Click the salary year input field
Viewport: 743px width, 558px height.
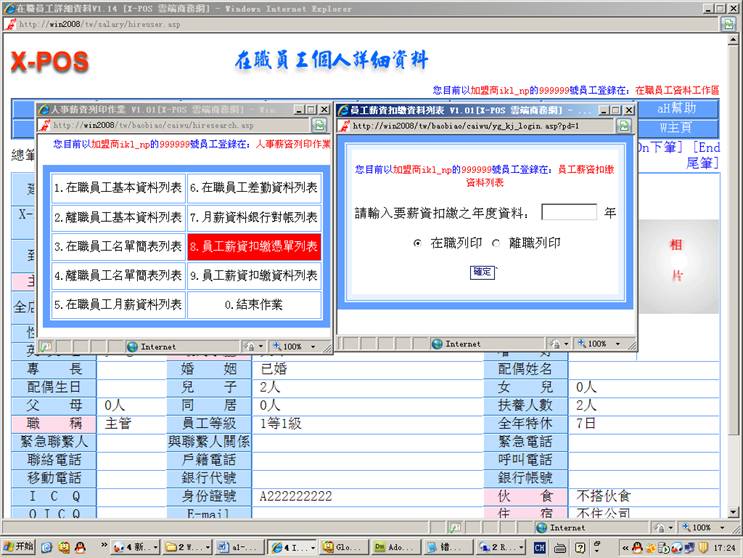[x=569, y=212]
